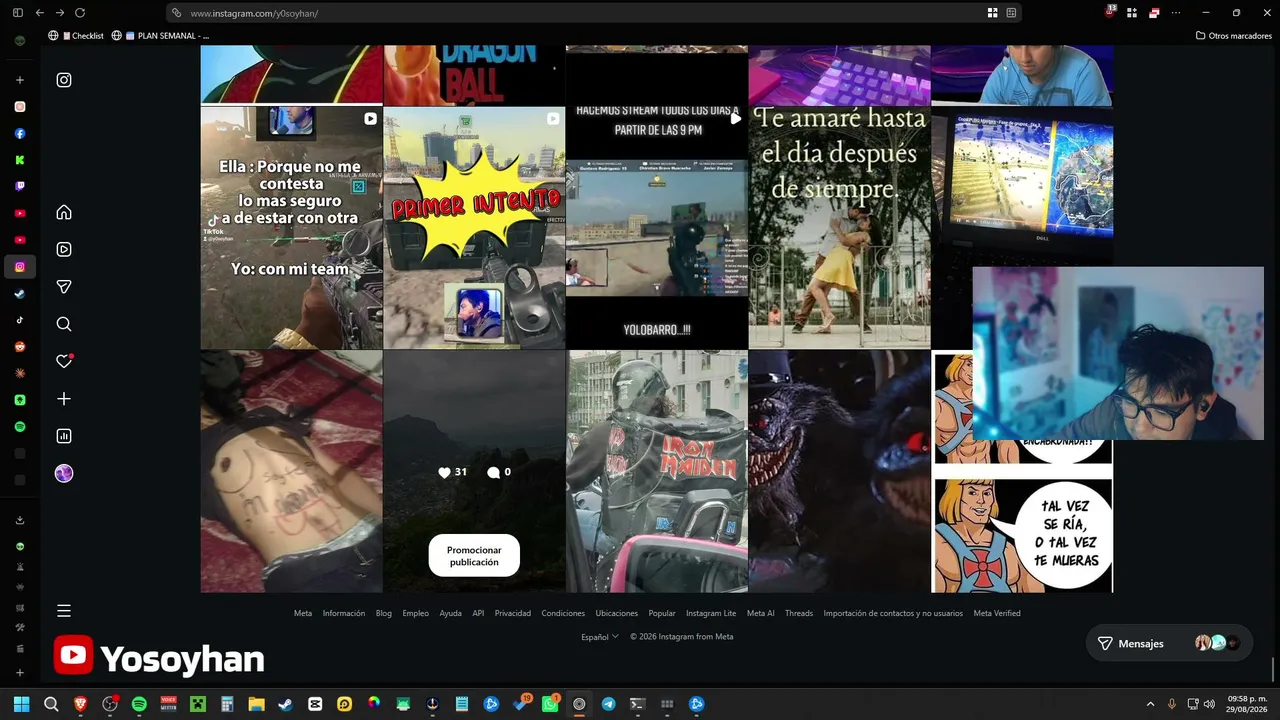Open notifications heart icon in sidebar

click(x=64, y=361)
